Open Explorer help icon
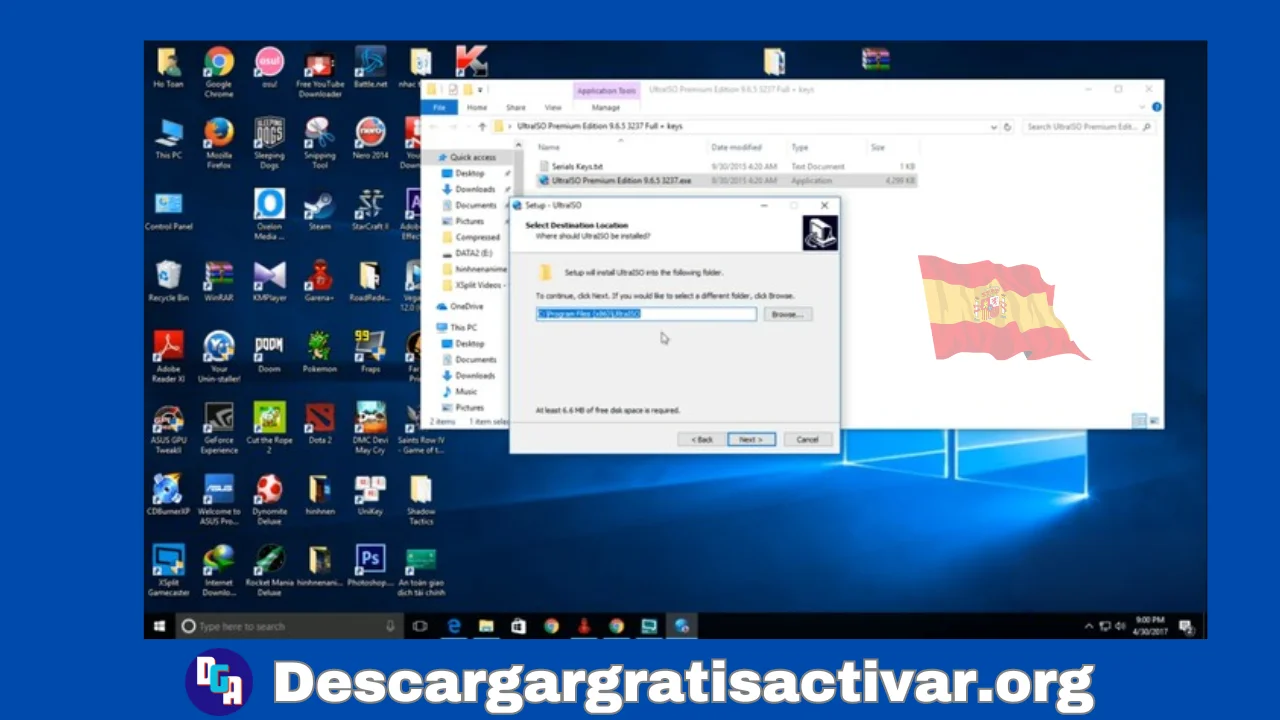The height and width of the screenshot is (720, 1280). [1156, 107]
